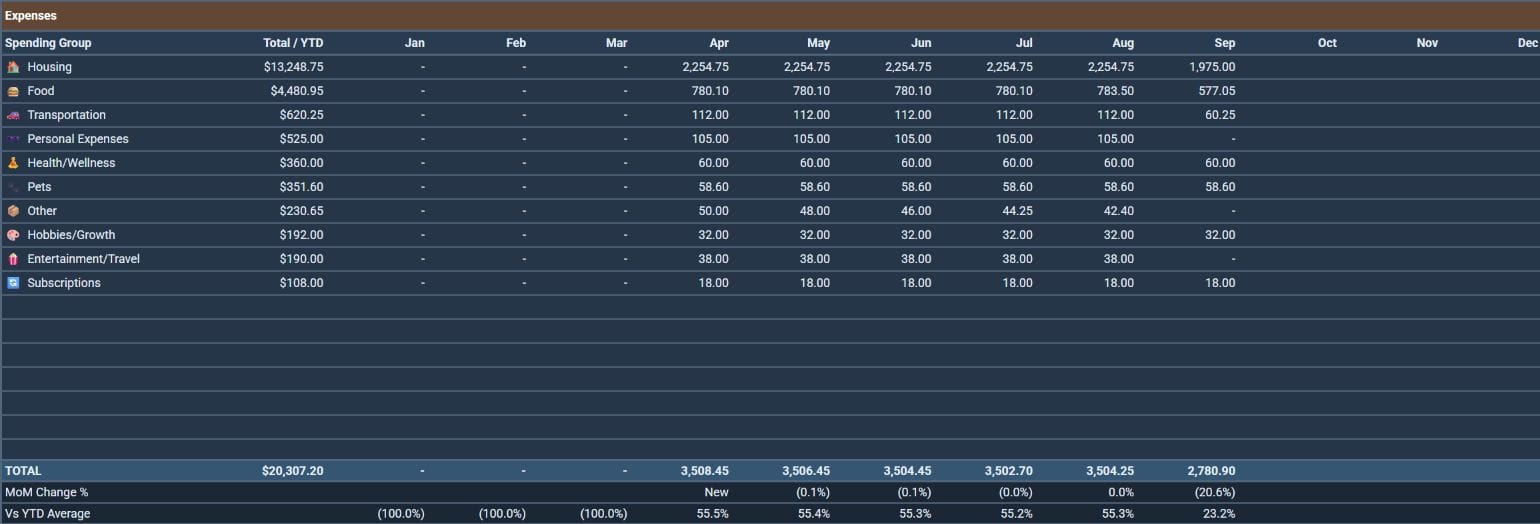1540x524 pixels.
Task: Select Apr total 3,508.45
Action: [706, 470]
